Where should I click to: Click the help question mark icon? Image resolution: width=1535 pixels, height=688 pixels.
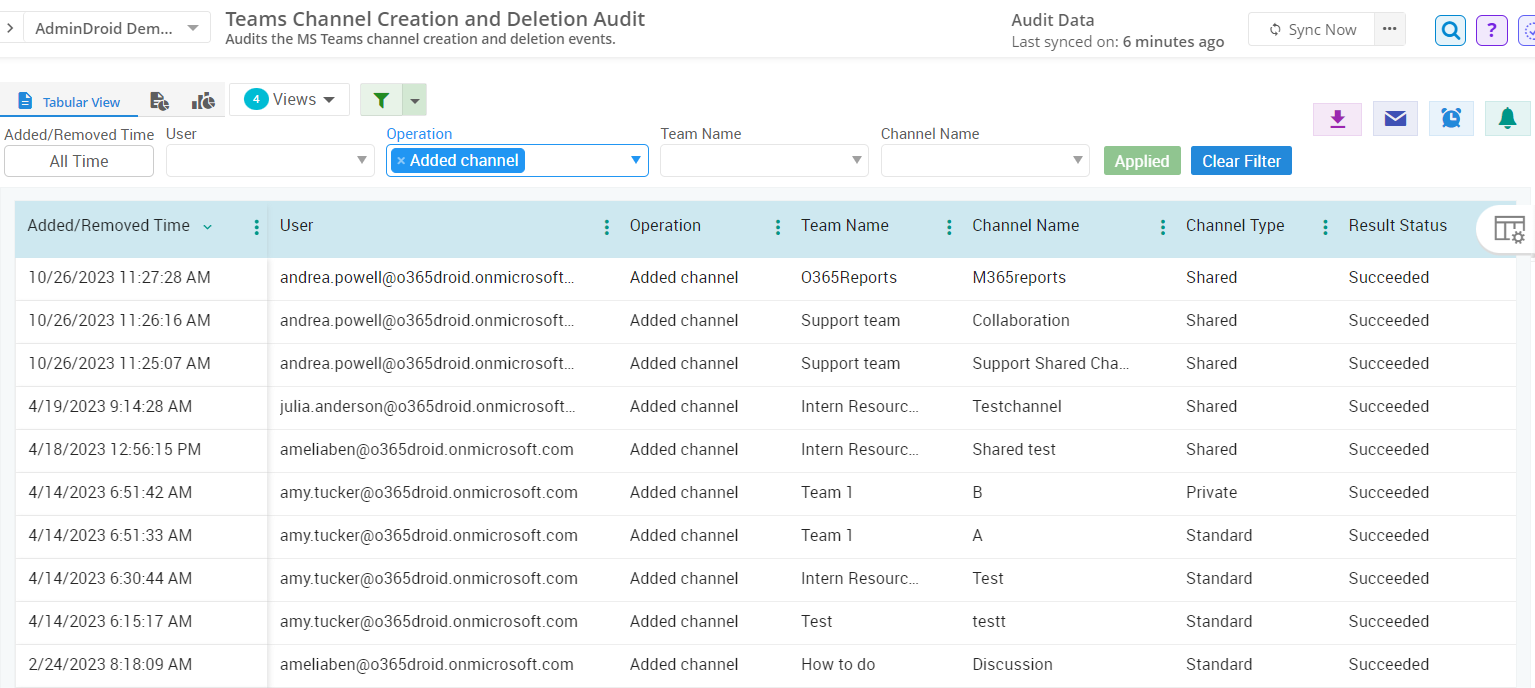(x=1491, y=31)
